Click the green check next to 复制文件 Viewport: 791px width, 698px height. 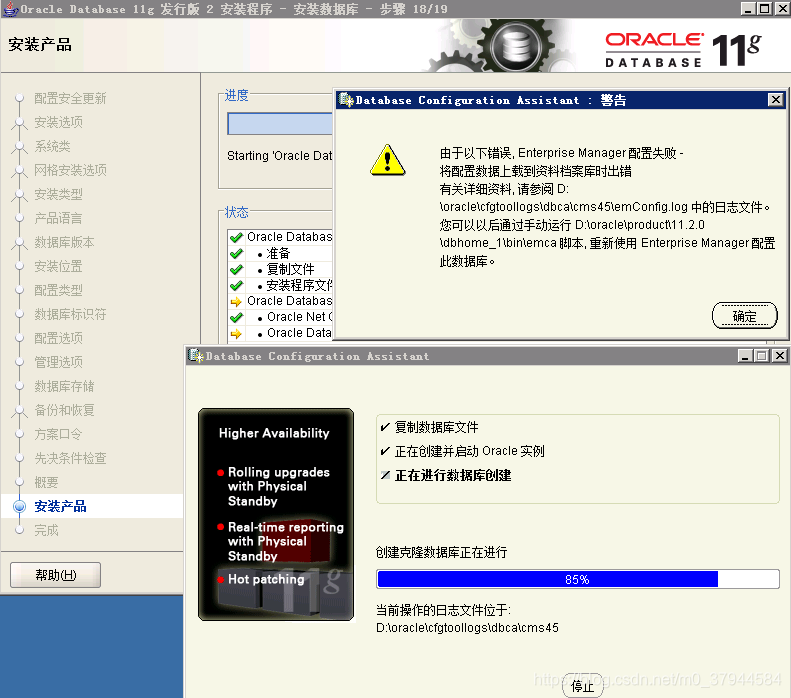pyautogui.click(x=236, y=270)
